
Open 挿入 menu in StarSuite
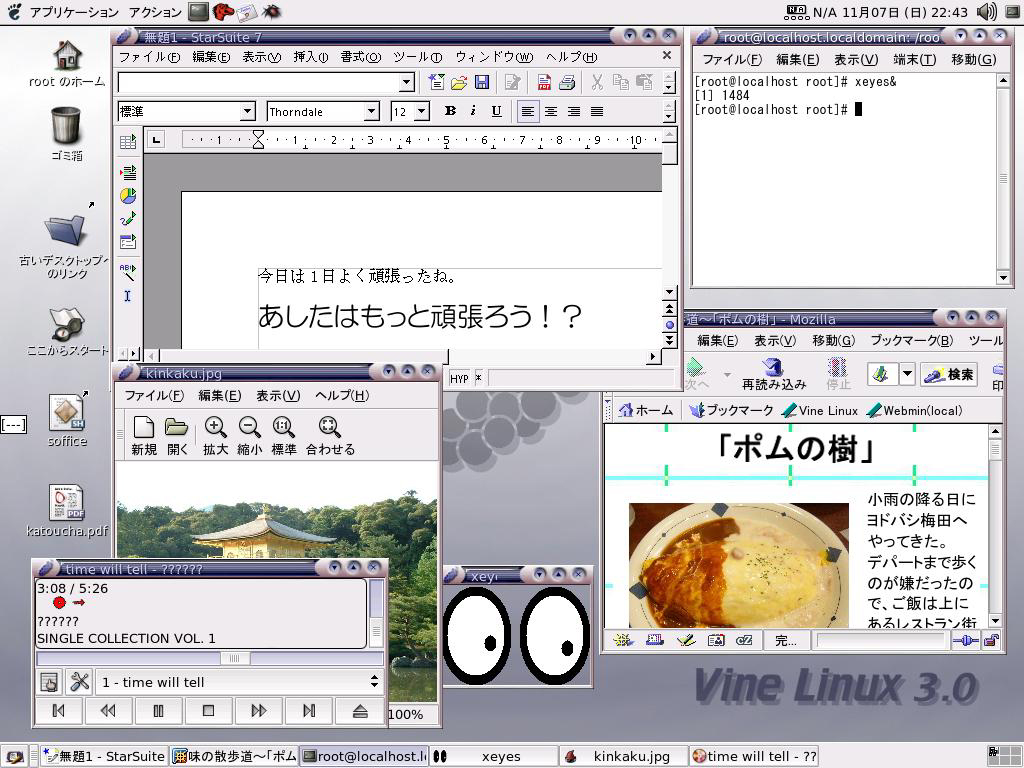tap(310, 57)
